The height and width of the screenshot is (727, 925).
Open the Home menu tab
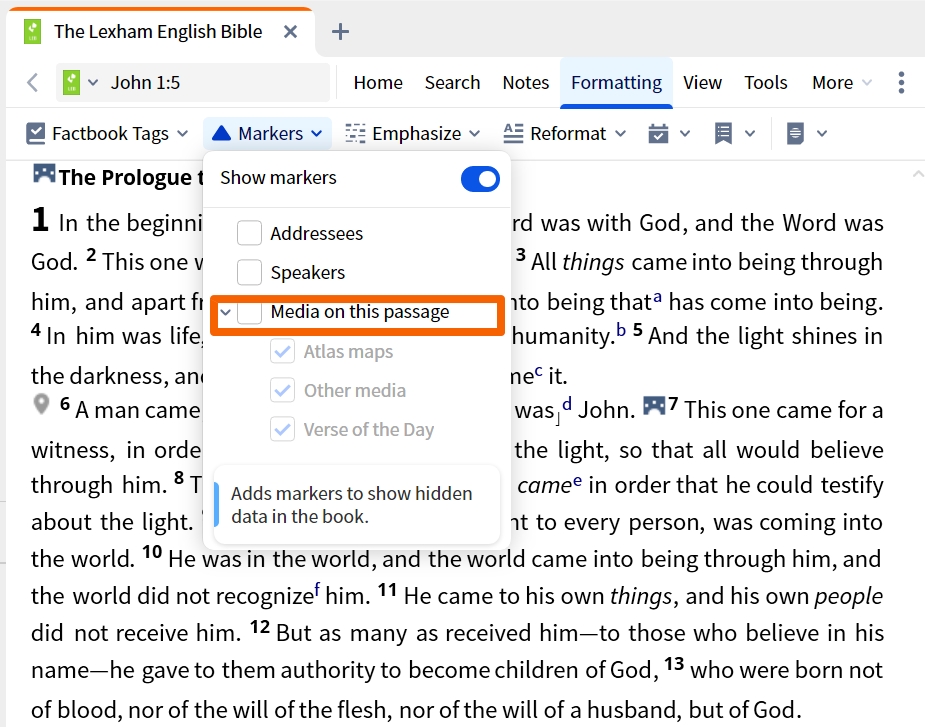pos(378,83)
